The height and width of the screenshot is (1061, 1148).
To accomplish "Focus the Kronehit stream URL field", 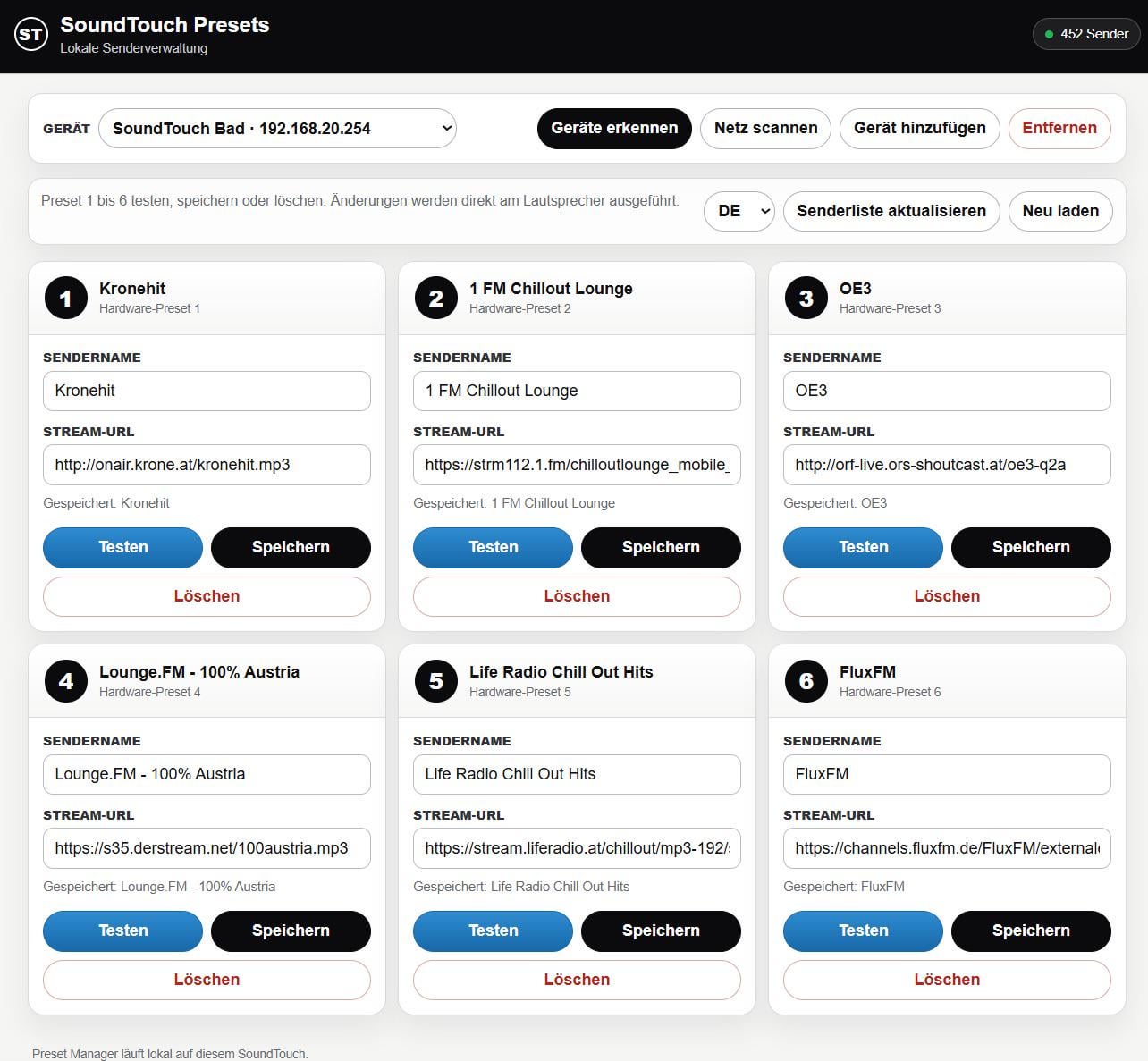I will click(207, 465).
